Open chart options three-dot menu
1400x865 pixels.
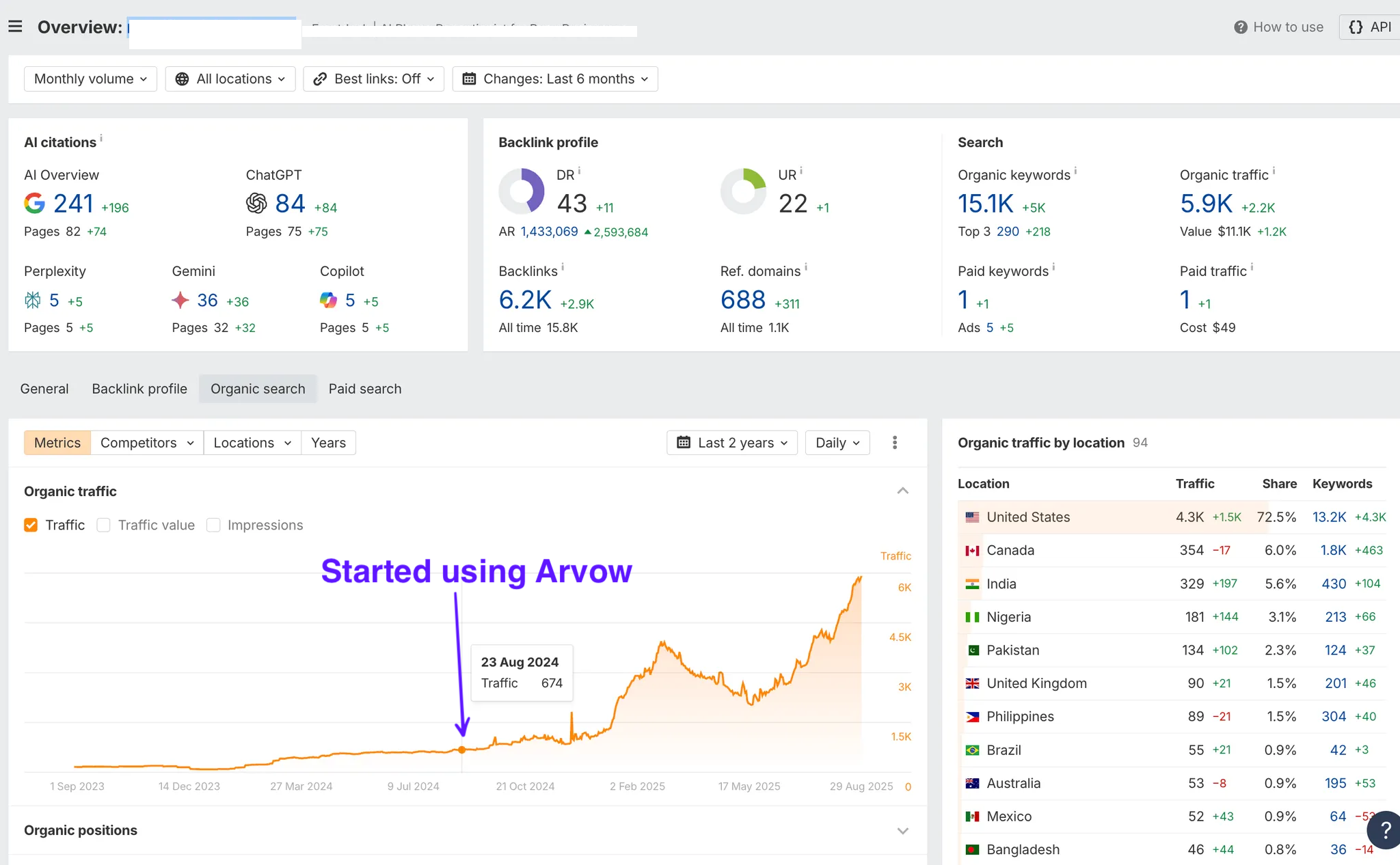(894, 443)
